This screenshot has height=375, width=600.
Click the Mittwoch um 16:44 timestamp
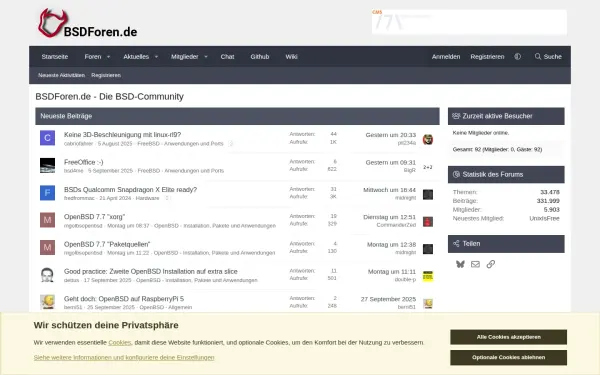click(x=390, y=190)
